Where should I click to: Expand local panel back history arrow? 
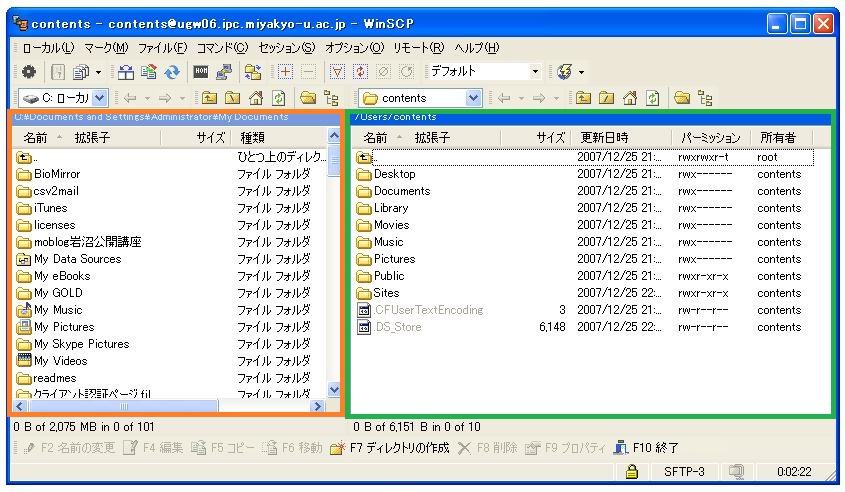(147, 98)
